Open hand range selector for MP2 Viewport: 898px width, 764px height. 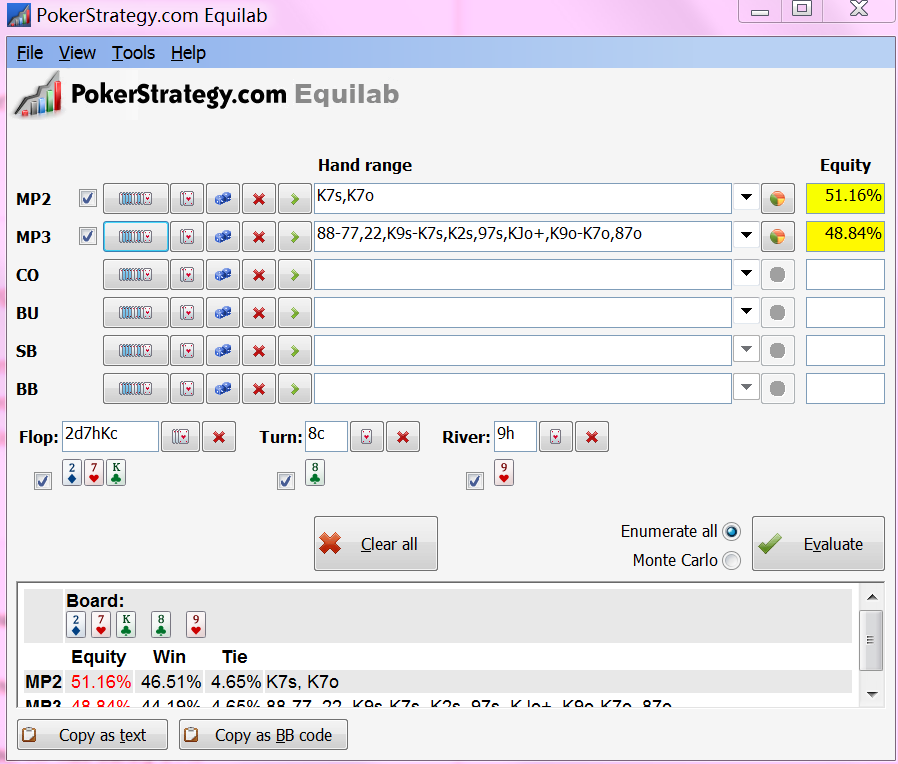pos(136,199)
